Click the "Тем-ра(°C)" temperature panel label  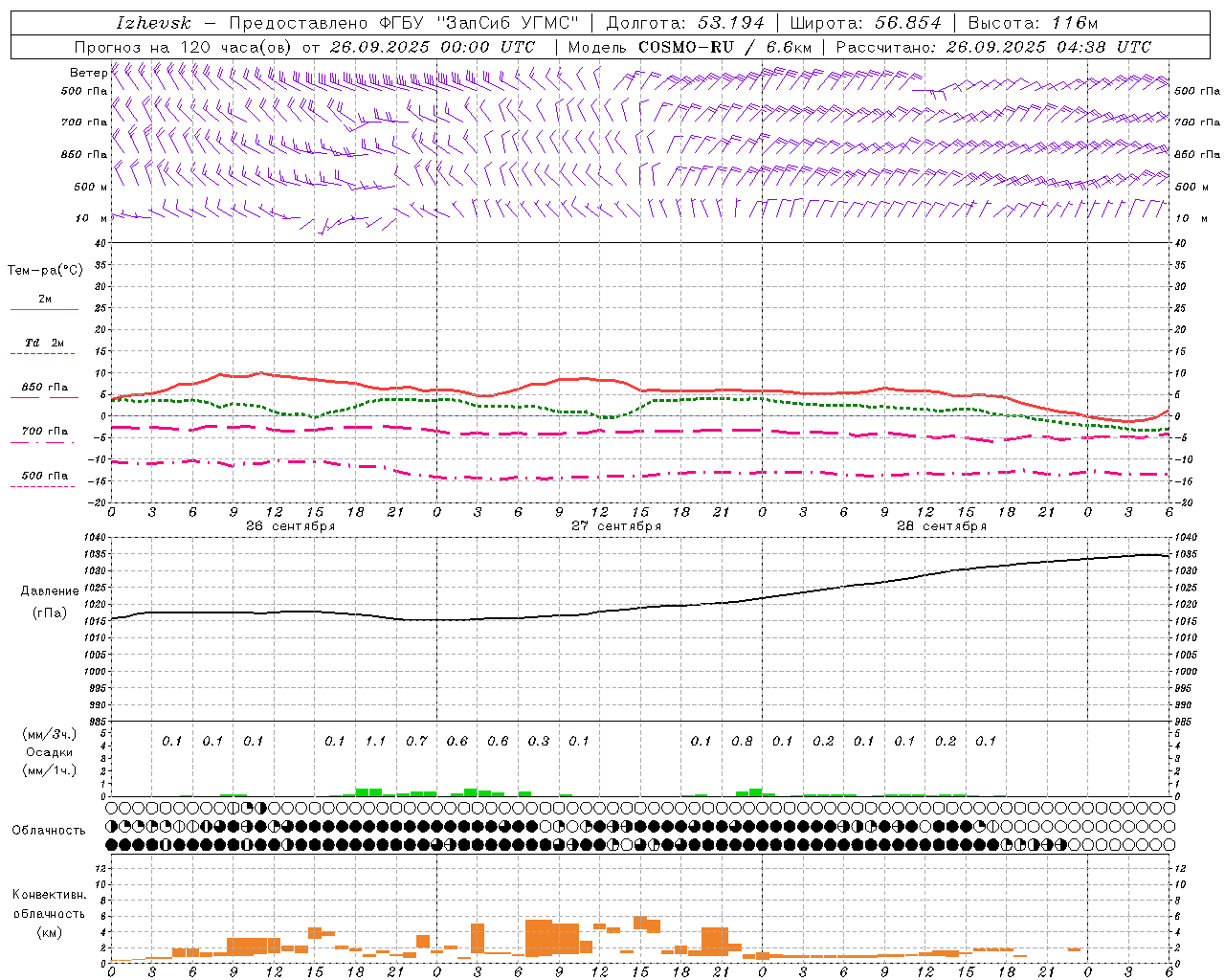45,271
